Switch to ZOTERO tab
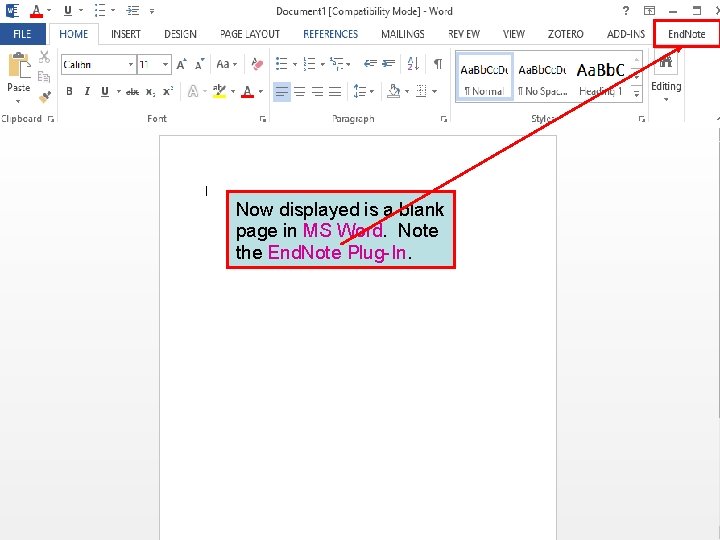Viewport: 720px width, 540px height. 565,34
